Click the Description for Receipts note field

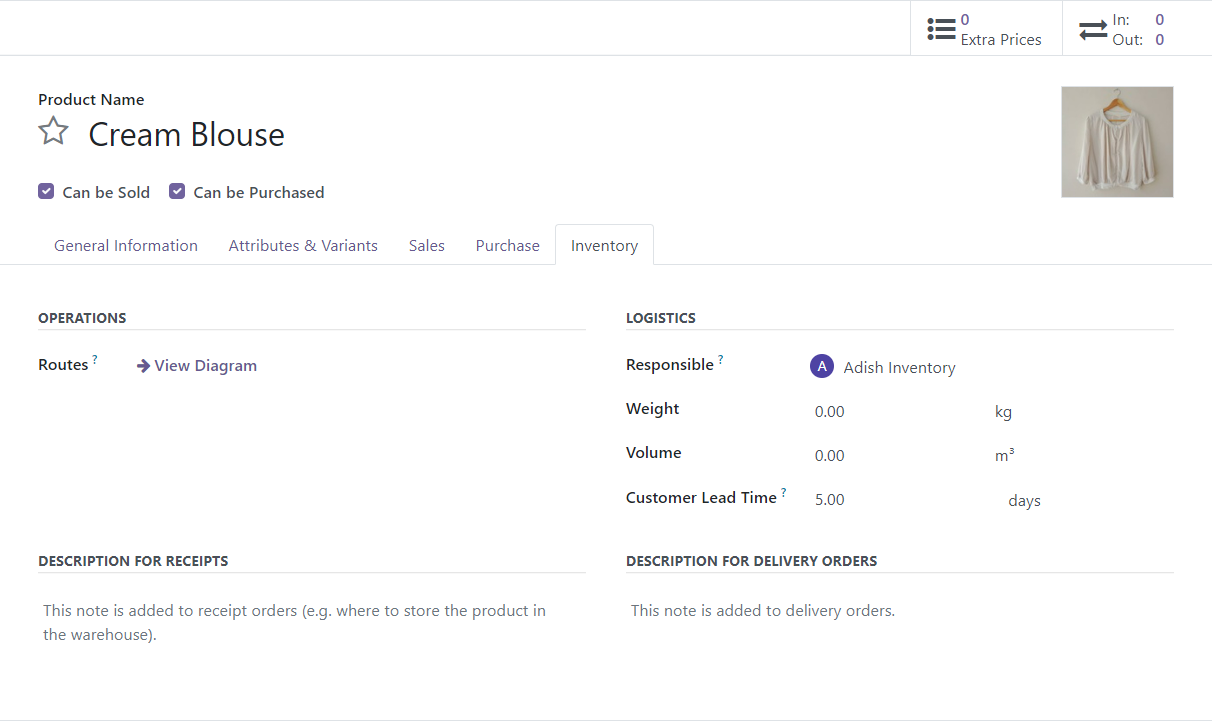pyautogui.click(x=312, y=622)
